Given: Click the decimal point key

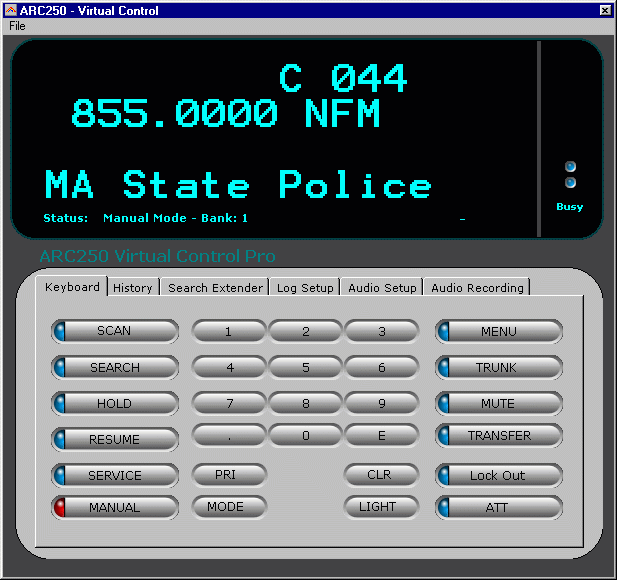Looking at the screenshot, I should (229, 435).
